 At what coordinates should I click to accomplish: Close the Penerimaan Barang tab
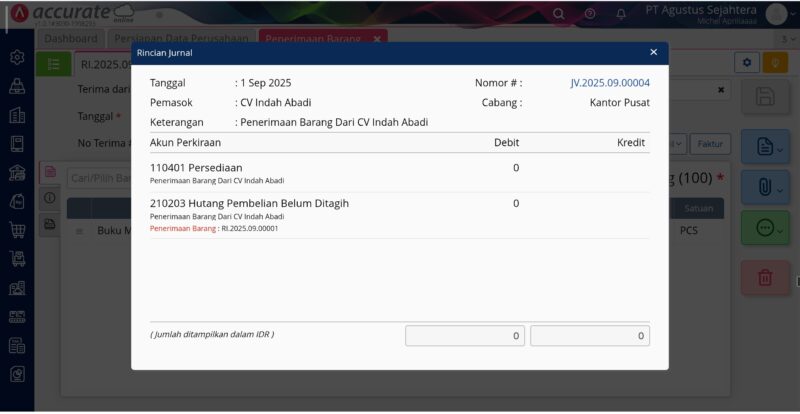tap(377, 38)
